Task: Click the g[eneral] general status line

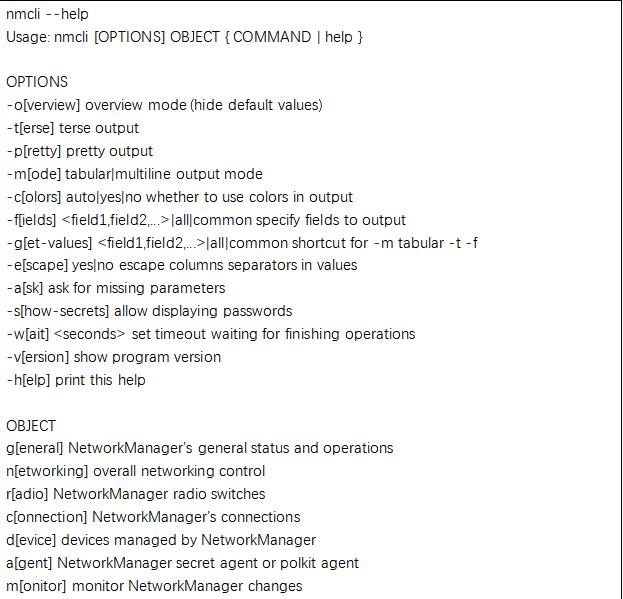Action: [x=200, y=448]
